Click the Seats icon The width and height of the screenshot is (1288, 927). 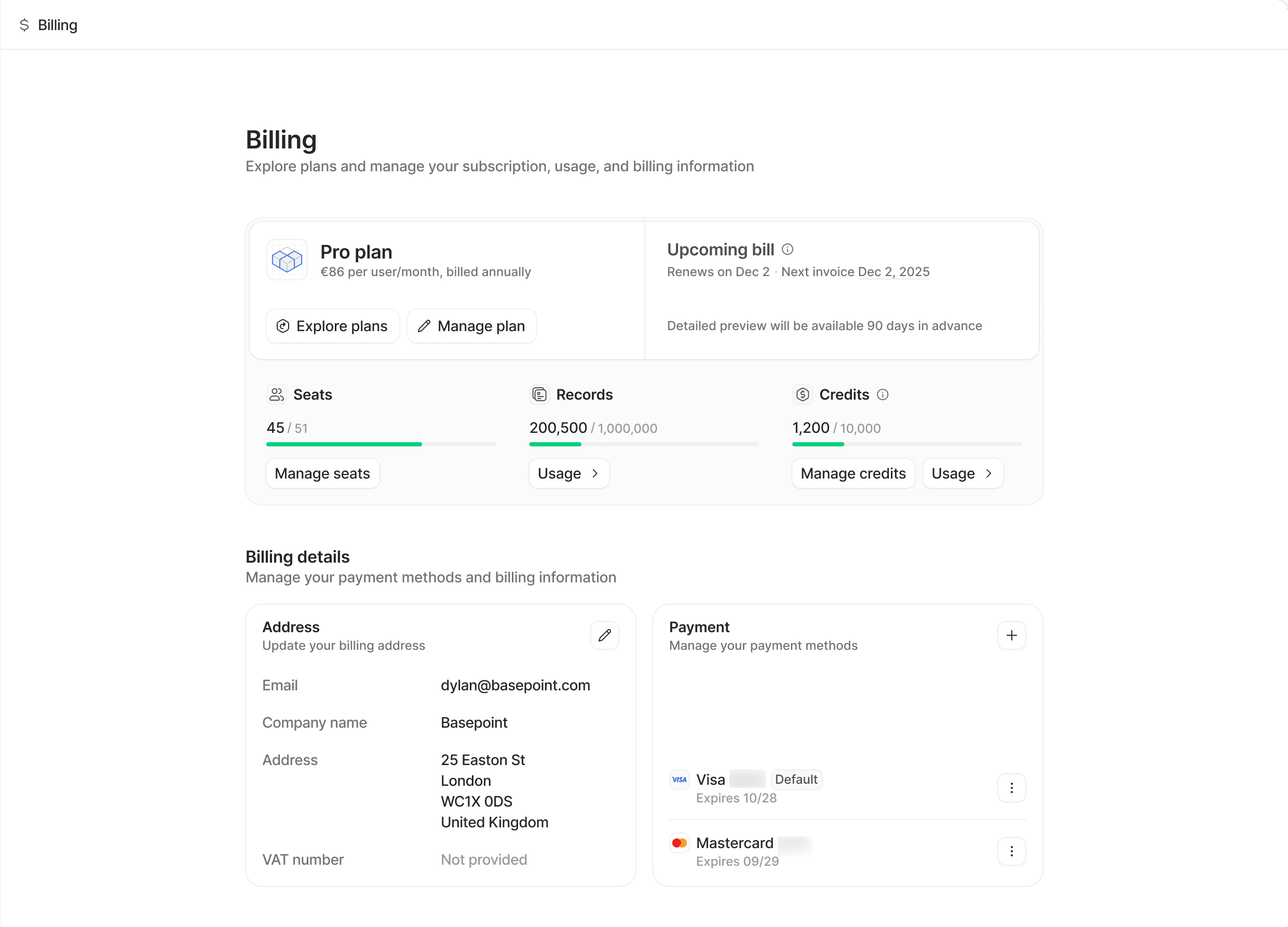276,394
